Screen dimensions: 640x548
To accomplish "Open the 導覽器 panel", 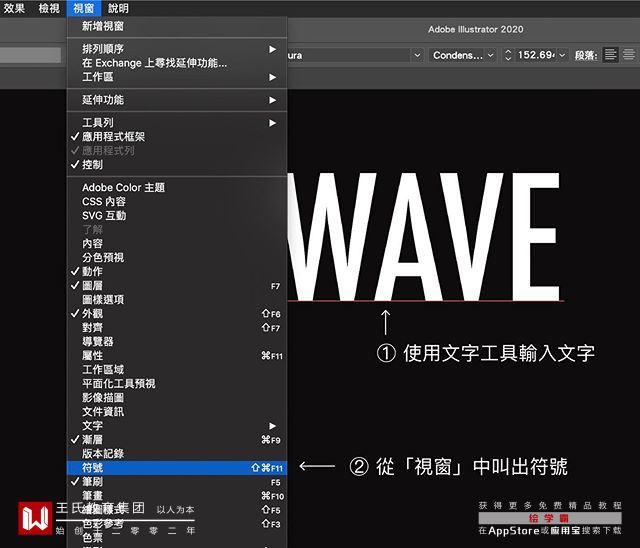I will click(177, 341).
